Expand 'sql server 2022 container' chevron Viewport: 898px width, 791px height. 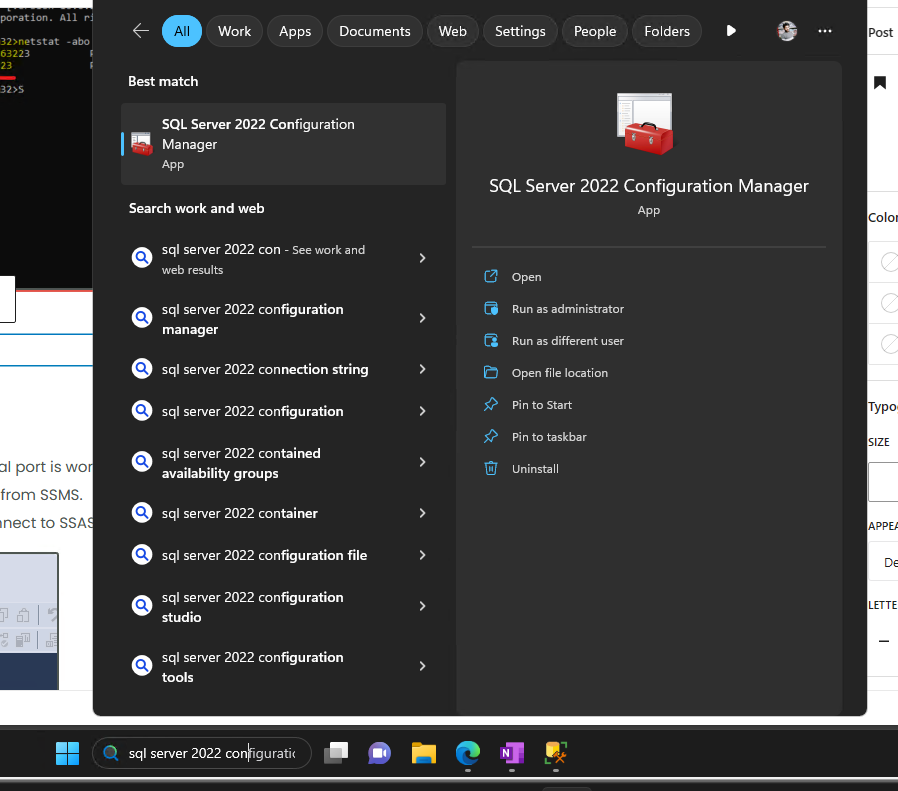tap(422, 513)
